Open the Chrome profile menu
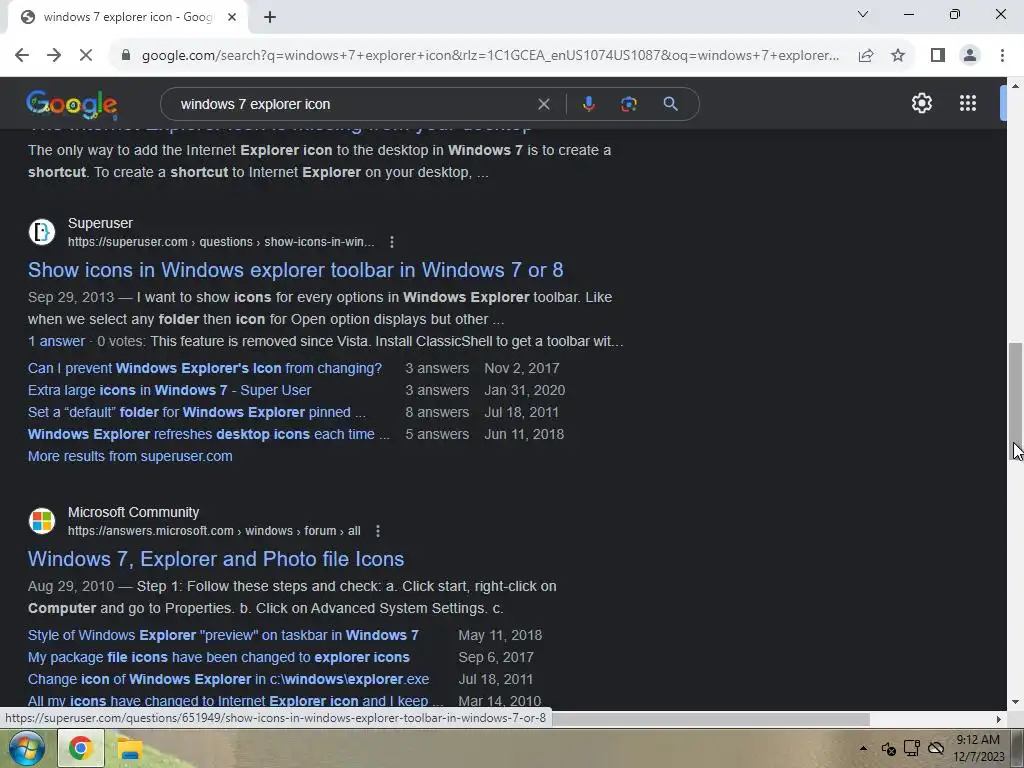1024x768 pixels. coord(970,56)
